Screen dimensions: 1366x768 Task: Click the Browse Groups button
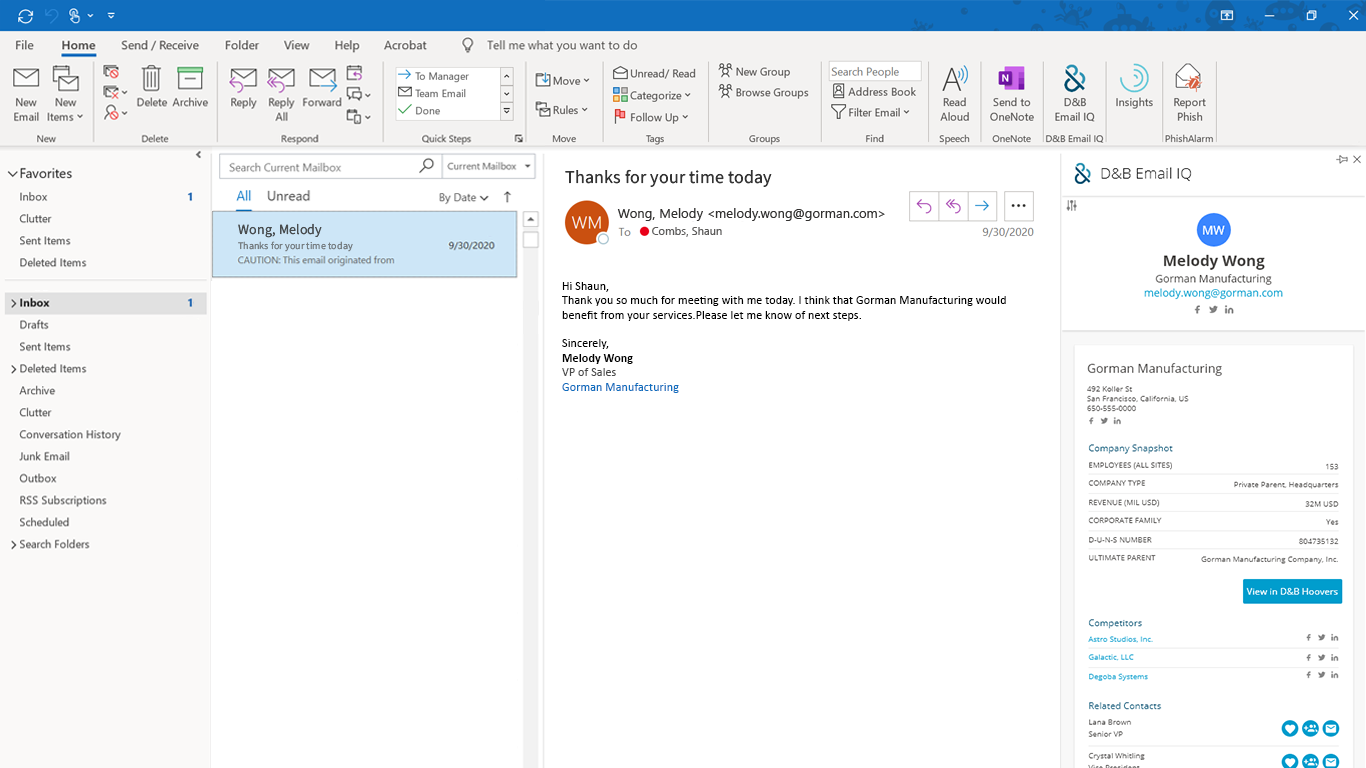pyautogui.click(x=763, y=92)
